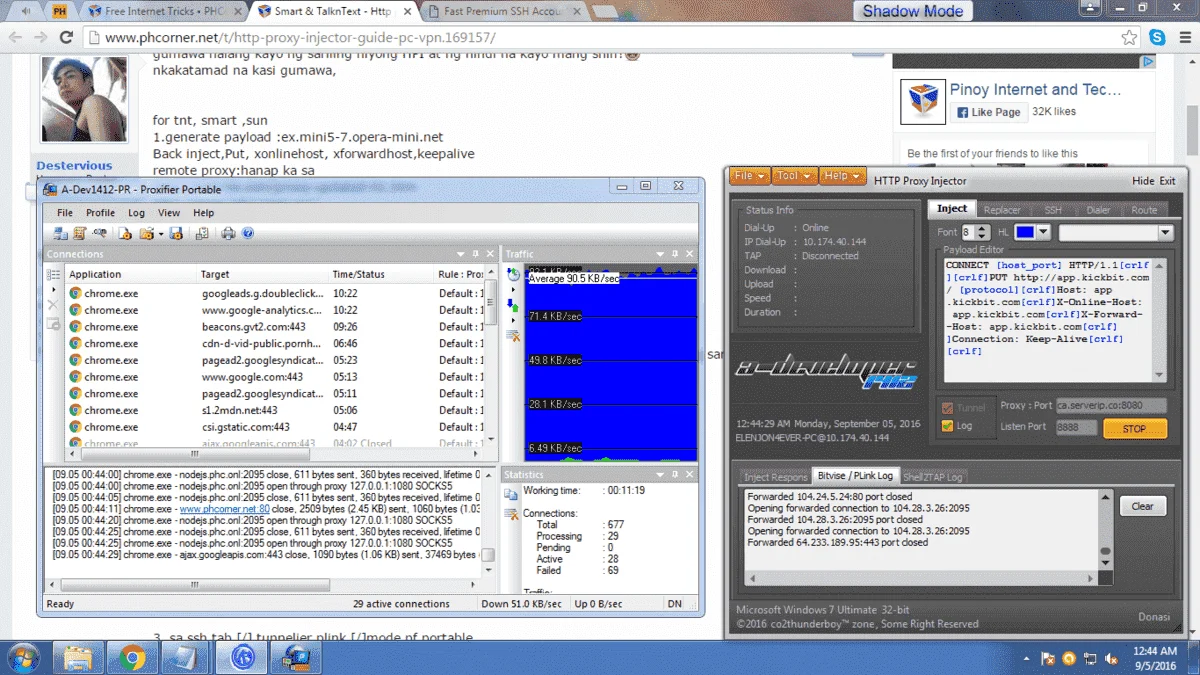
Task: Click Save Profile disk icon in Proxifier
Action: (x=176, y=233)
